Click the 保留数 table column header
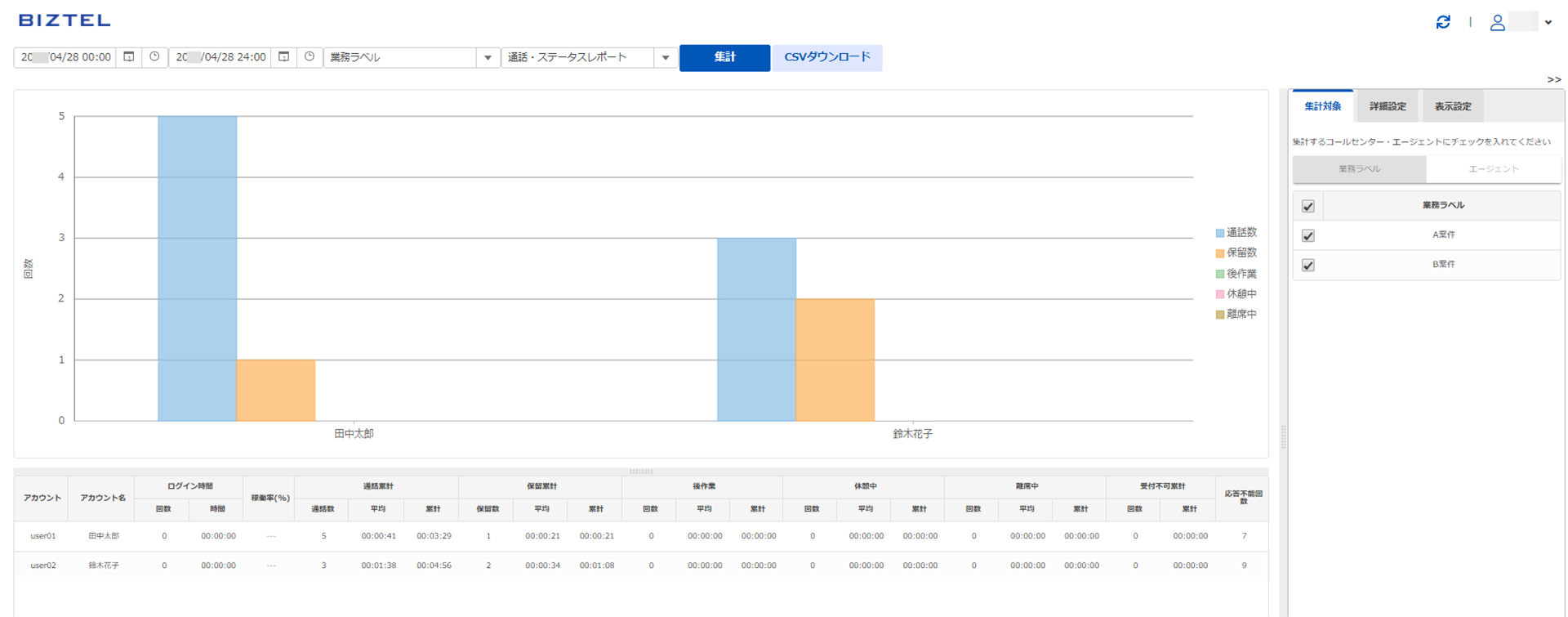The image size is (1568, 617). click(488, 509)
